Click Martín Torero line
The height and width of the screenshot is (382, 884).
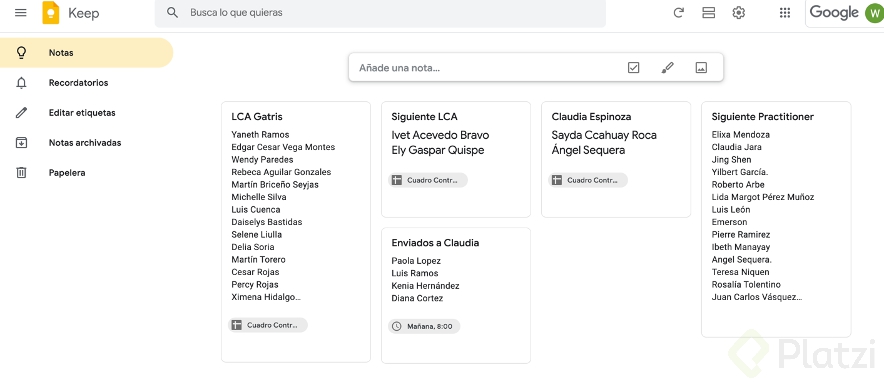[x=258, y=259]
